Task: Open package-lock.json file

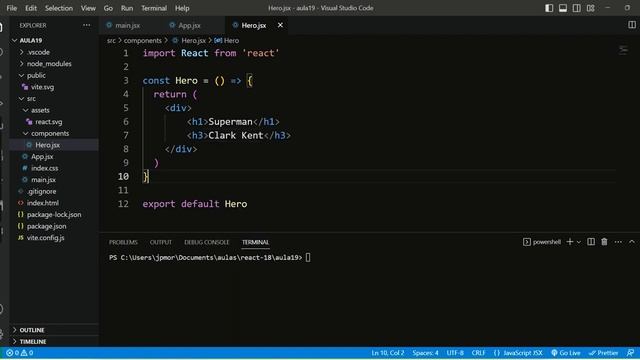Action: [x=55, y=214]
